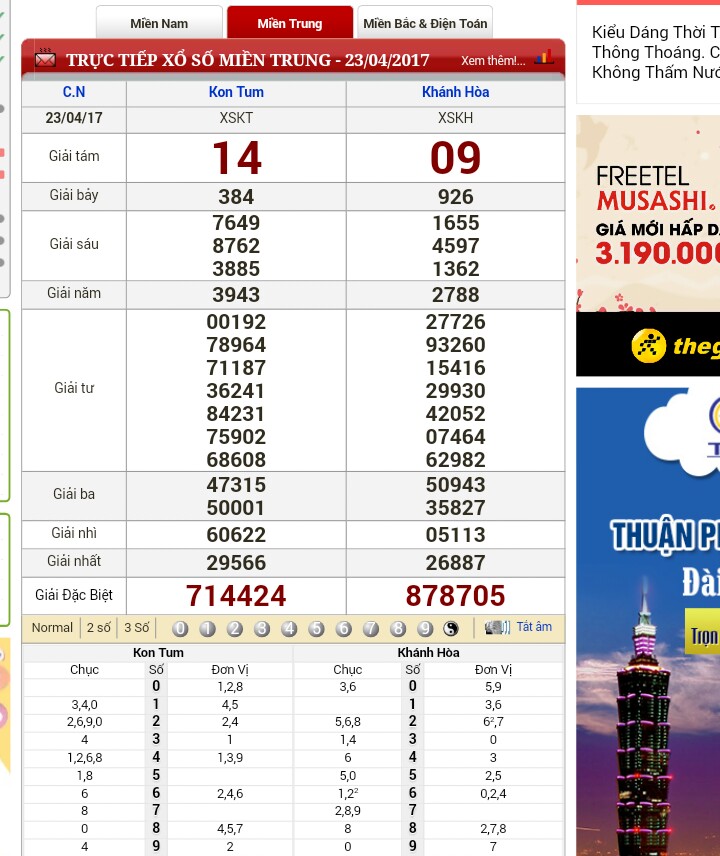Switch to 3 Số display mode

pyautogui.click(x=137, y=628)
